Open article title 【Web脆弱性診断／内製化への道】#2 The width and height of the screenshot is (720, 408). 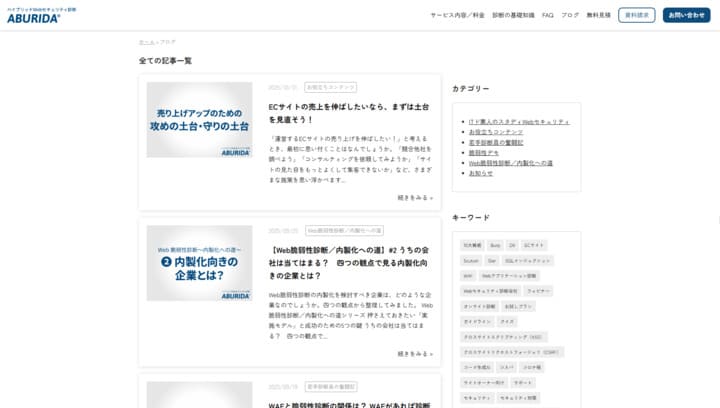349,263
